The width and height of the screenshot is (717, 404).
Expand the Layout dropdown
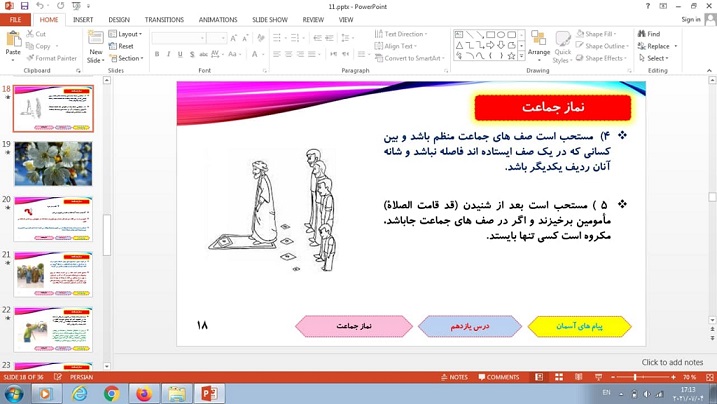(129, 34)
